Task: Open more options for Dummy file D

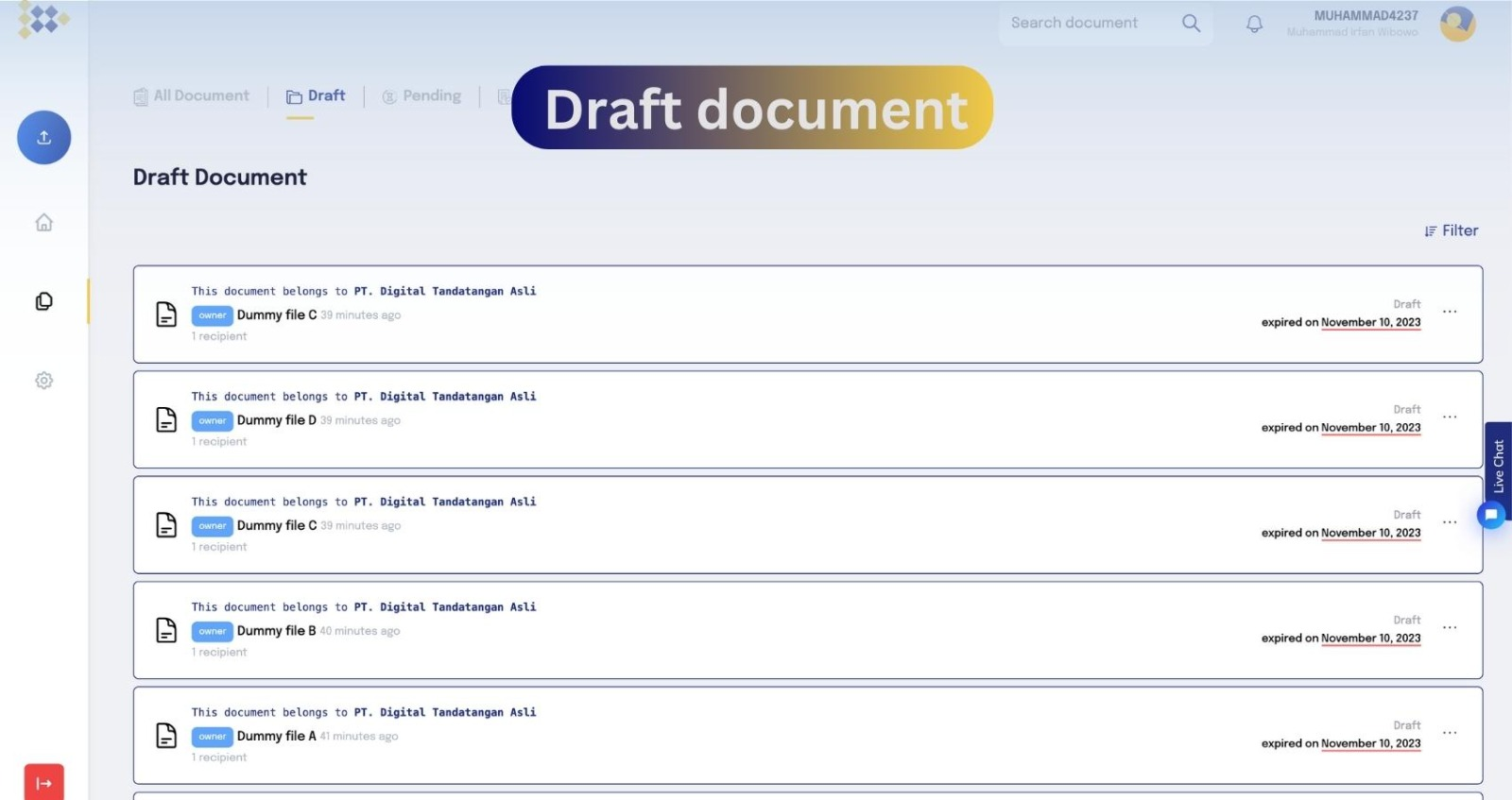Action: (1450, 417)
